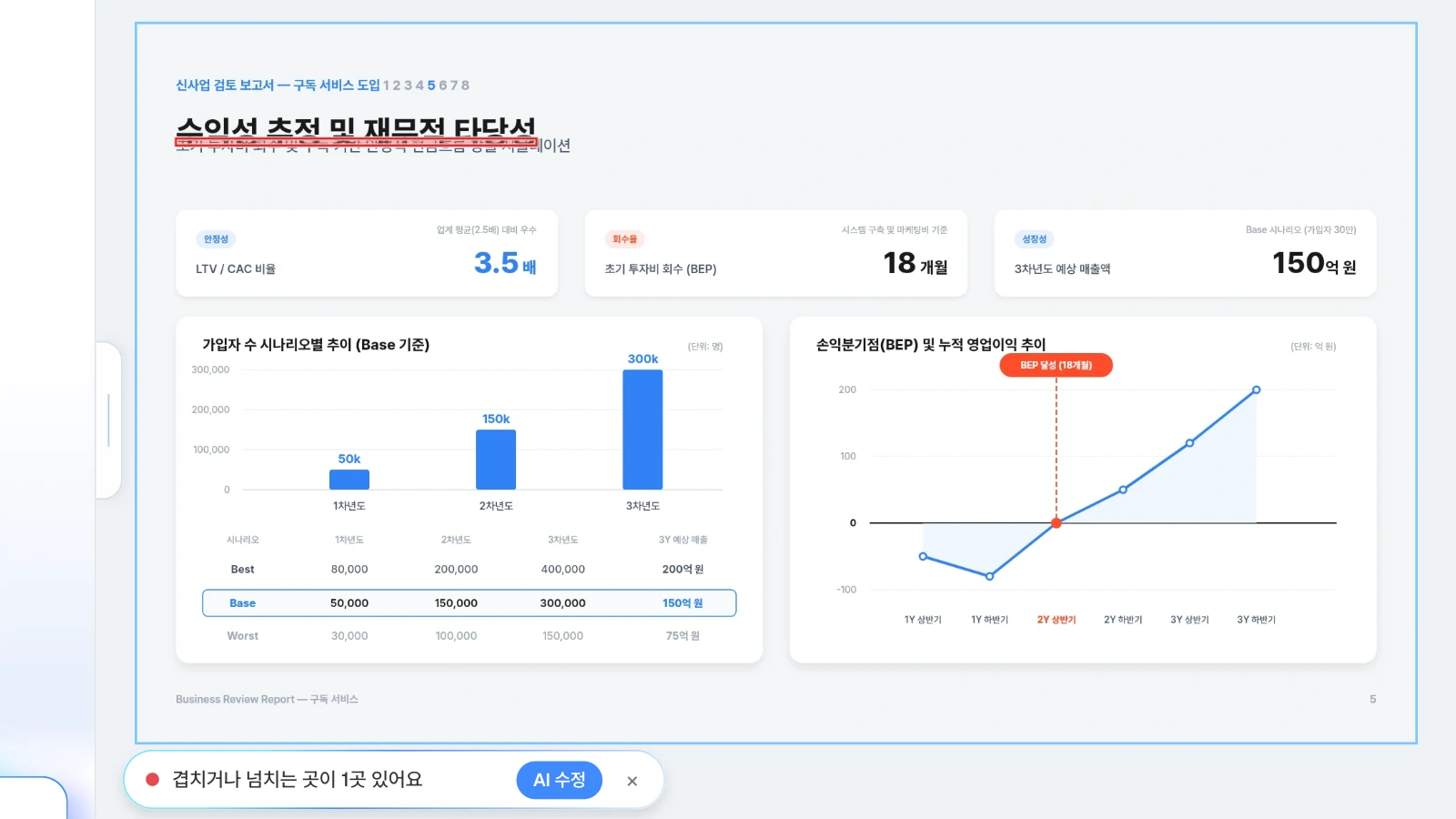
Task: Click the '400,000' cell in the Best row
Action: click(563, 570)
